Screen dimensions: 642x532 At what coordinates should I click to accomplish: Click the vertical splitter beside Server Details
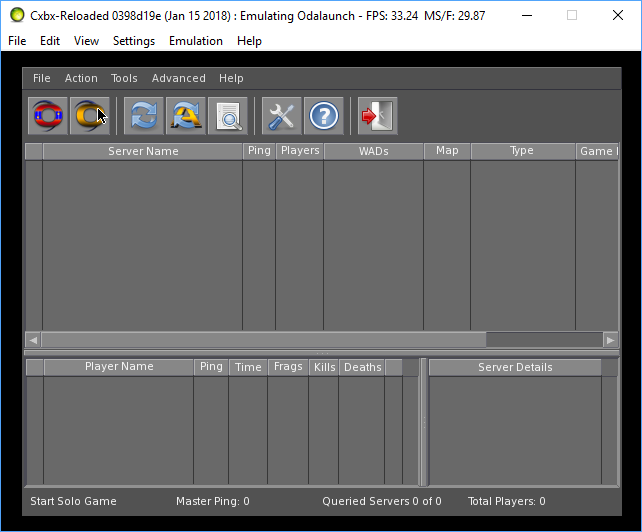tap(424, 422)
